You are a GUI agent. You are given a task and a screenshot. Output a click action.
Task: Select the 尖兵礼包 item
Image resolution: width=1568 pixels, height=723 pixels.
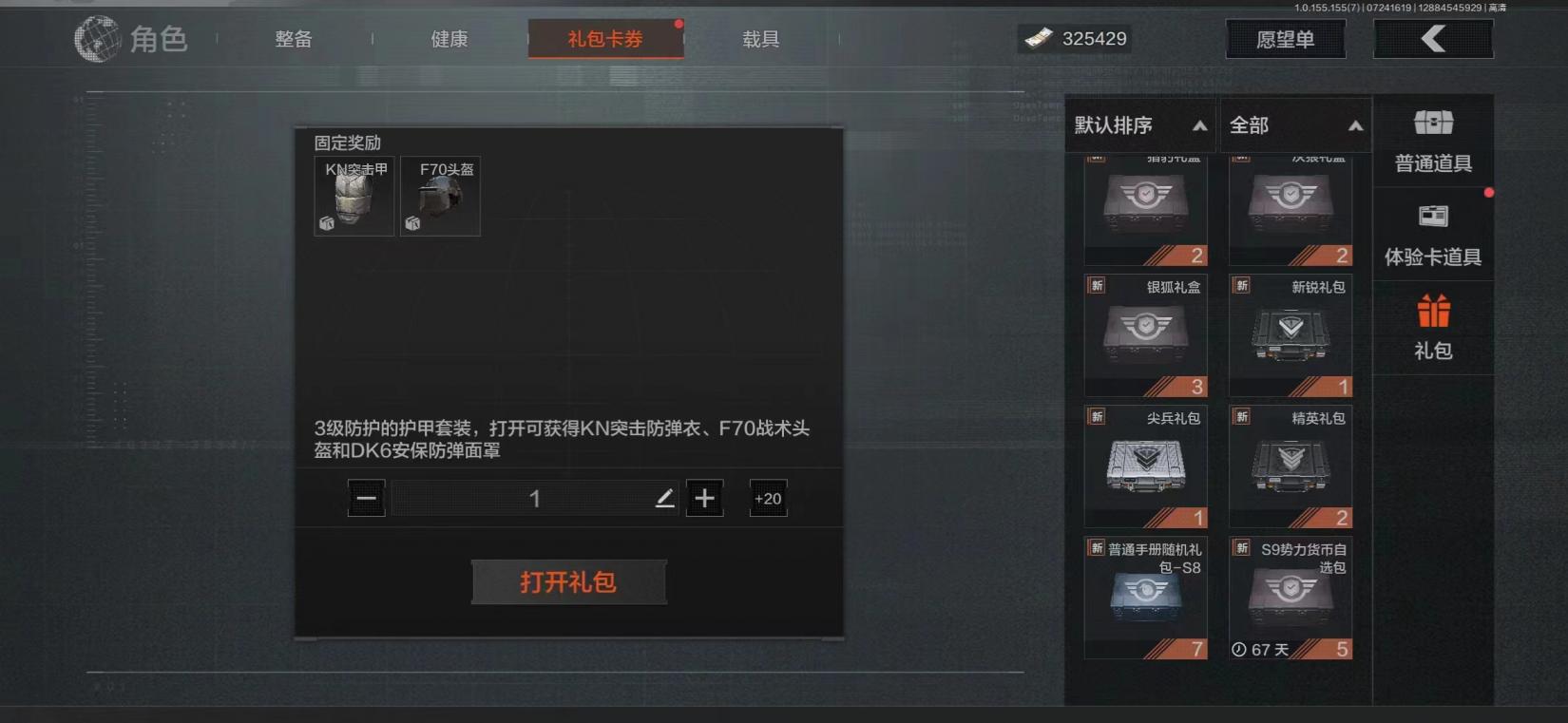point(1146,466)
